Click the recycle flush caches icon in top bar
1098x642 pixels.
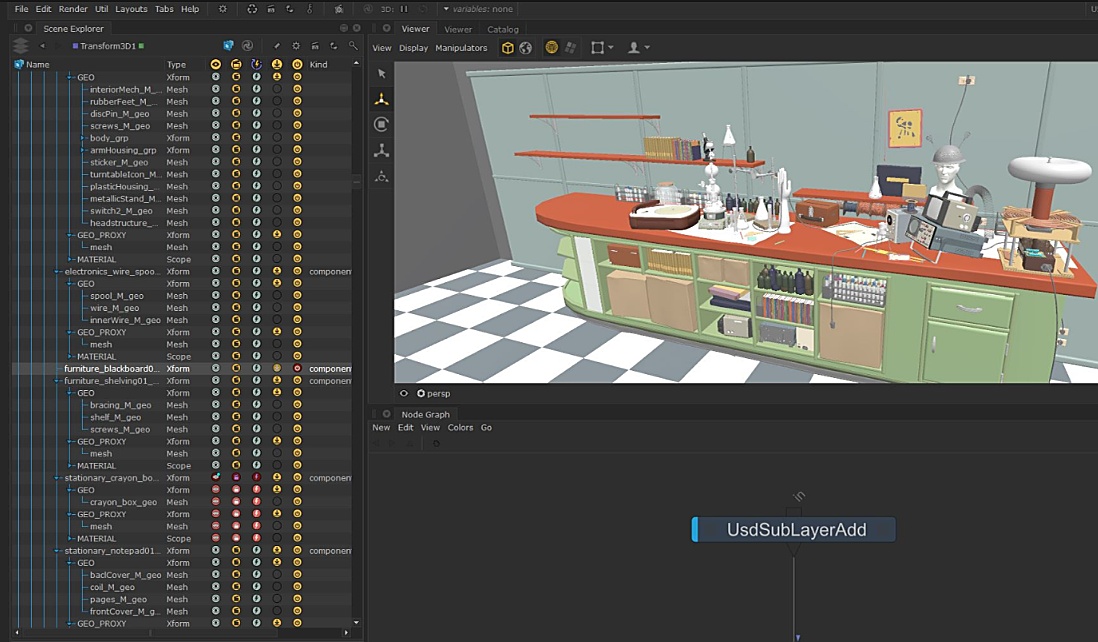252,9
